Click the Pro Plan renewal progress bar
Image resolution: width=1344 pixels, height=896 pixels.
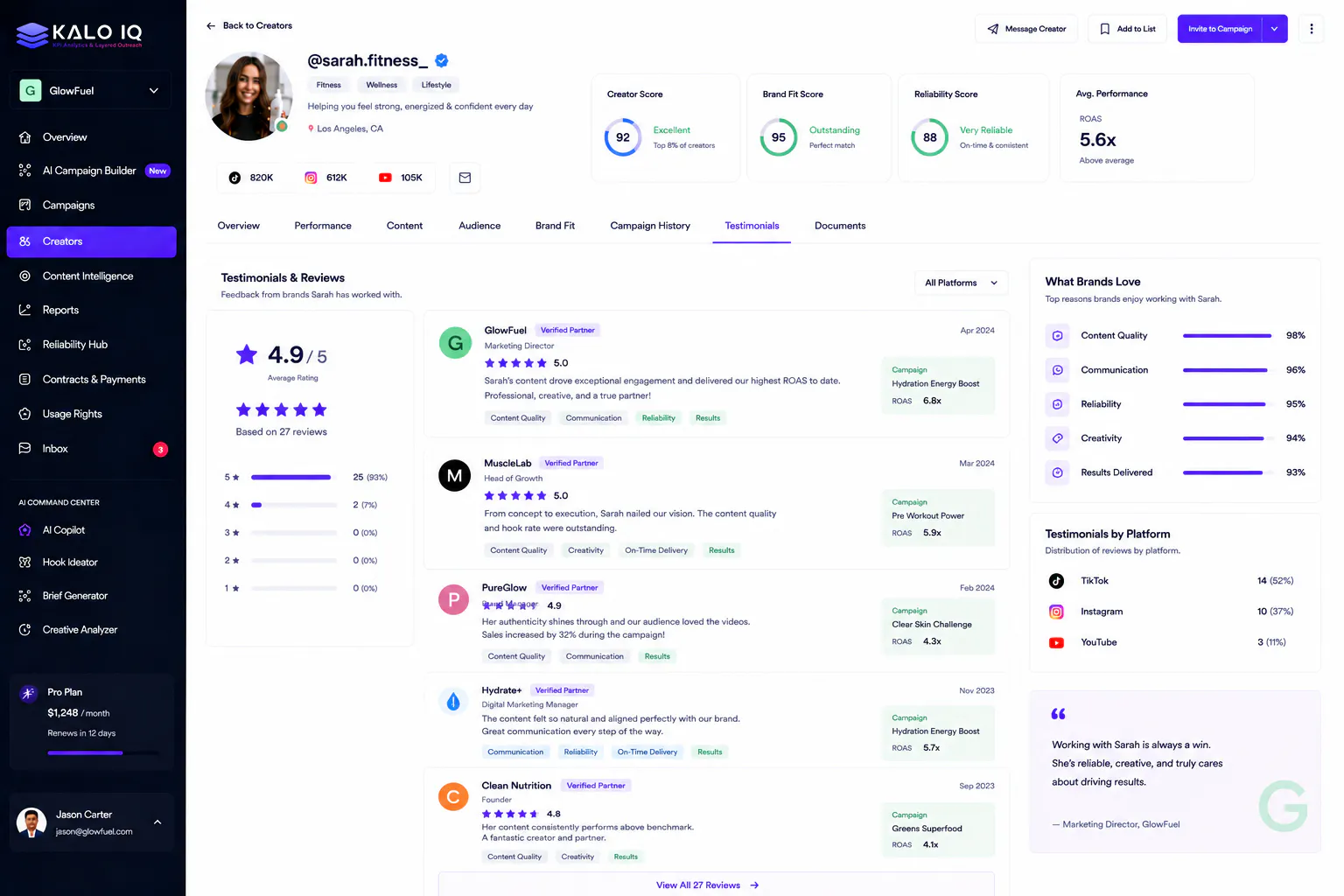103,753
